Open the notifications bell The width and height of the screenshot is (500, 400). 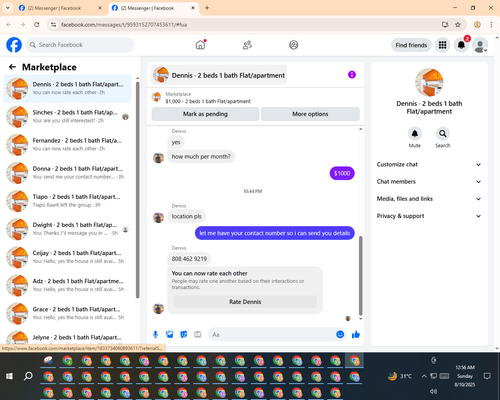(461, 45)
